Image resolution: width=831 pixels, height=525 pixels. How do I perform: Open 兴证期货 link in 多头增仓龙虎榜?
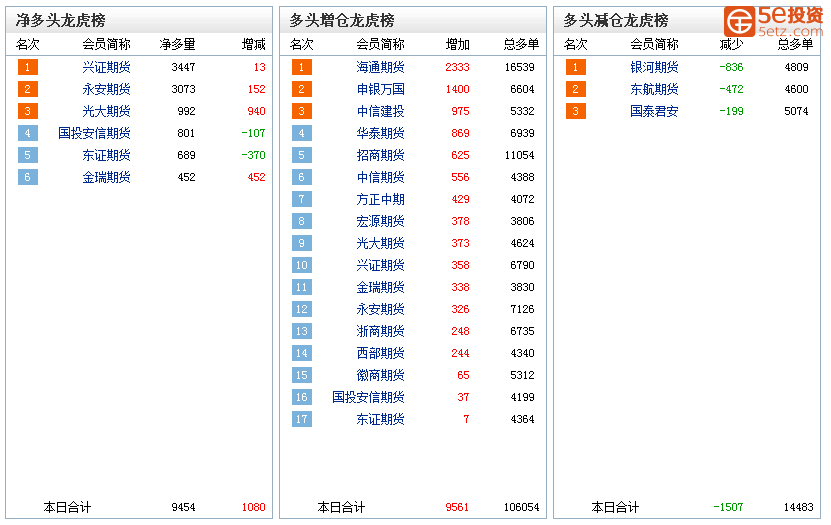click(381, 265)
